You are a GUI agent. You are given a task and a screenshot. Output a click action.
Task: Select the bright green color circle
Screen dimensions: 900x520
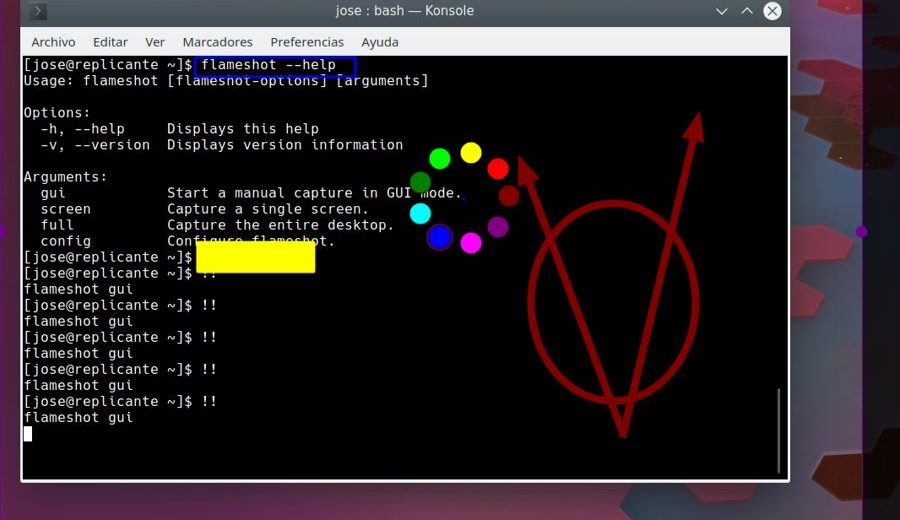click(x=440, y=158)
